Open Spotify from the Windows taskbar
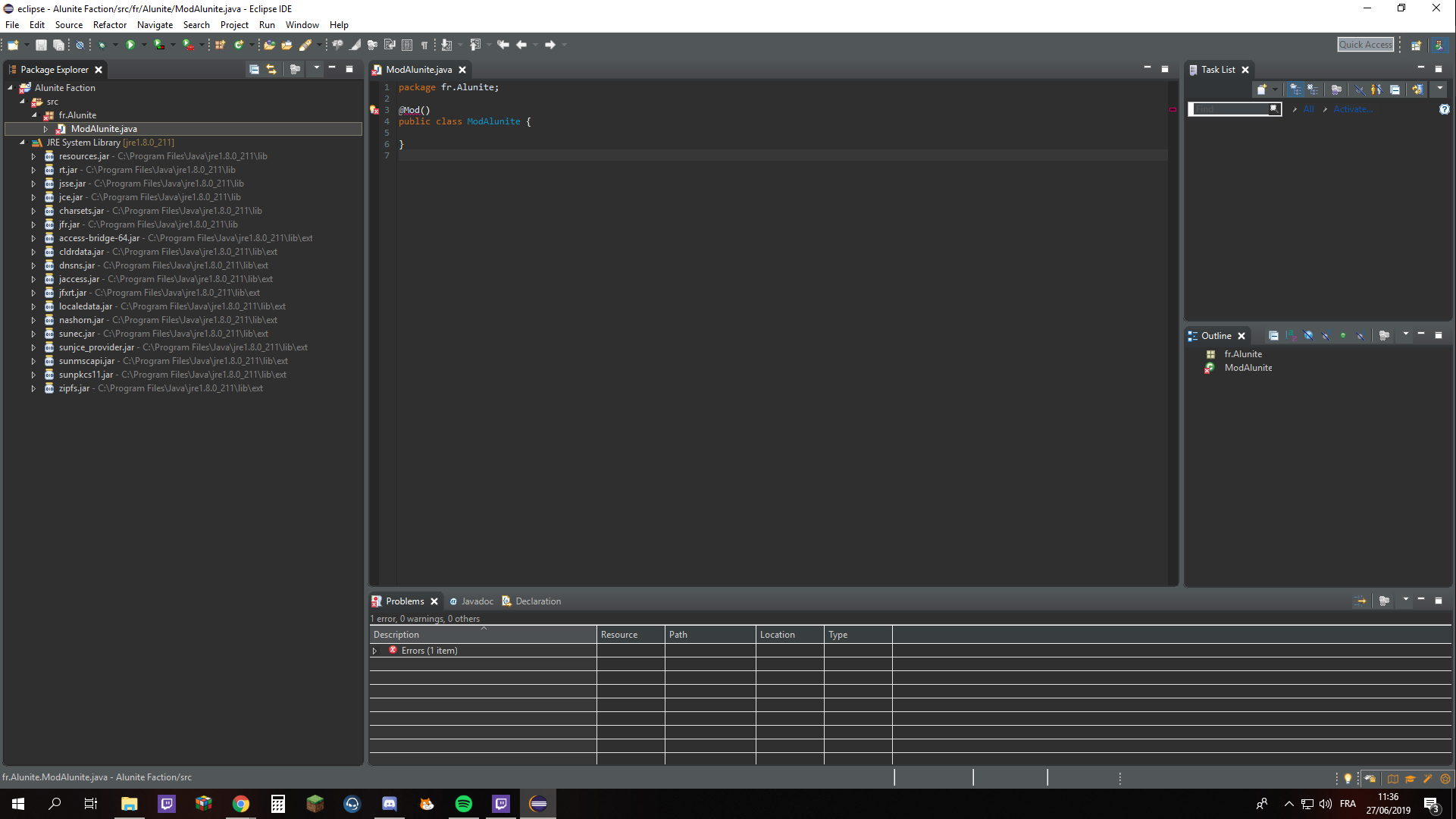The image size is (1456, 819). pos(464,804)
